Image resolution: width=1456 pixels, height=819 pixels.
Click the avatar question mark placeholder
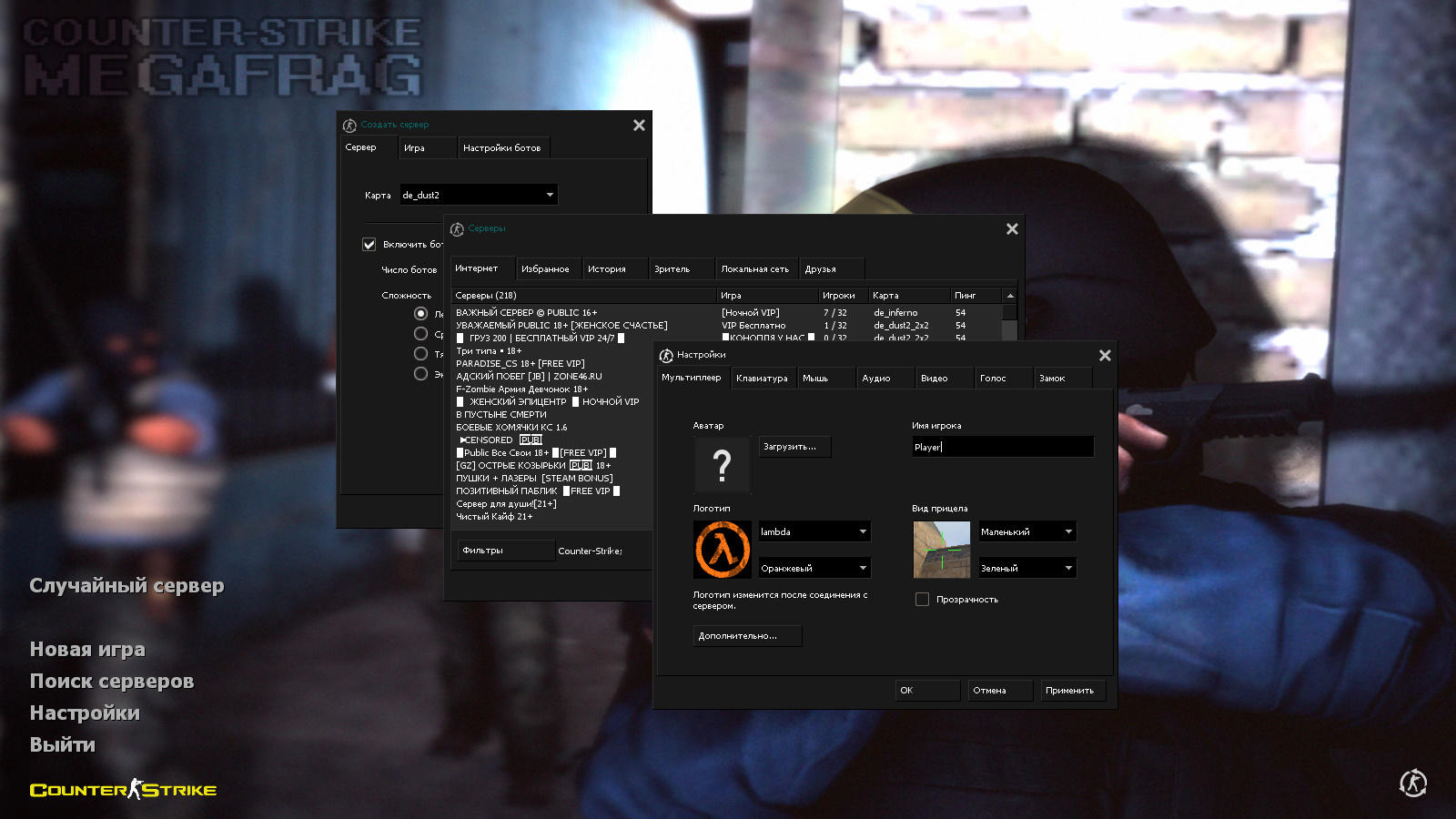[x=722, y=465]
